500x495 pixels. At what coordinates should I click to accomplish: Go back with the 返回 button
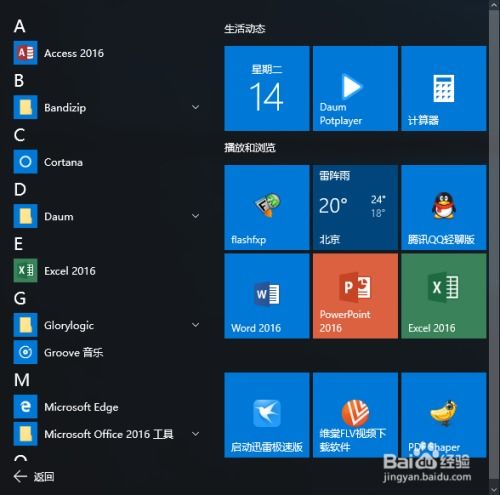(34, 476)
